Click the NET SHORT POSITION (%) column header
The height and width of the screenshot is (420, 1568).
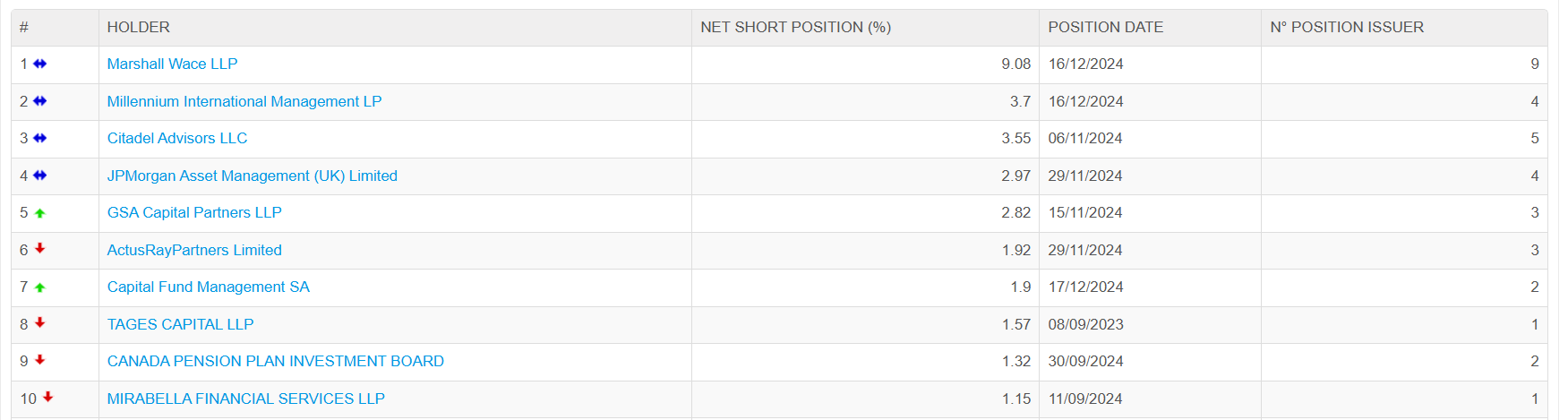[x=795, y=27]
